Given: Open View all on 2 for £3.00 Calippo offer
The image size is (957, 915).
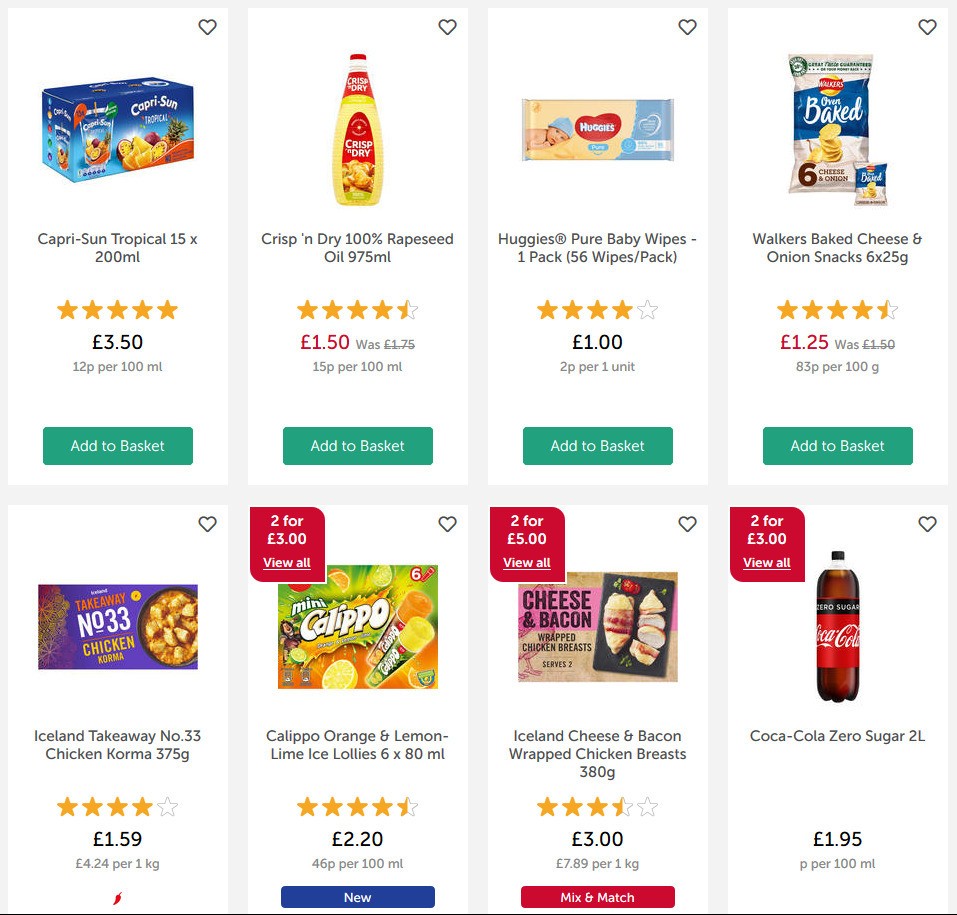Looking at the screenshot, I should tap(287, 563).
